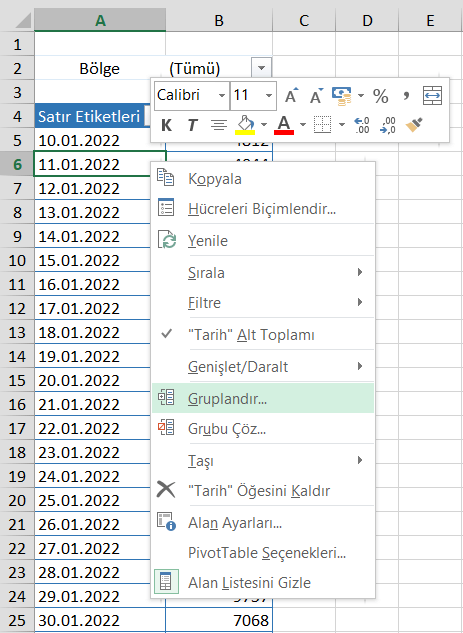Open the font color dropdown arrow

point(303,124)
